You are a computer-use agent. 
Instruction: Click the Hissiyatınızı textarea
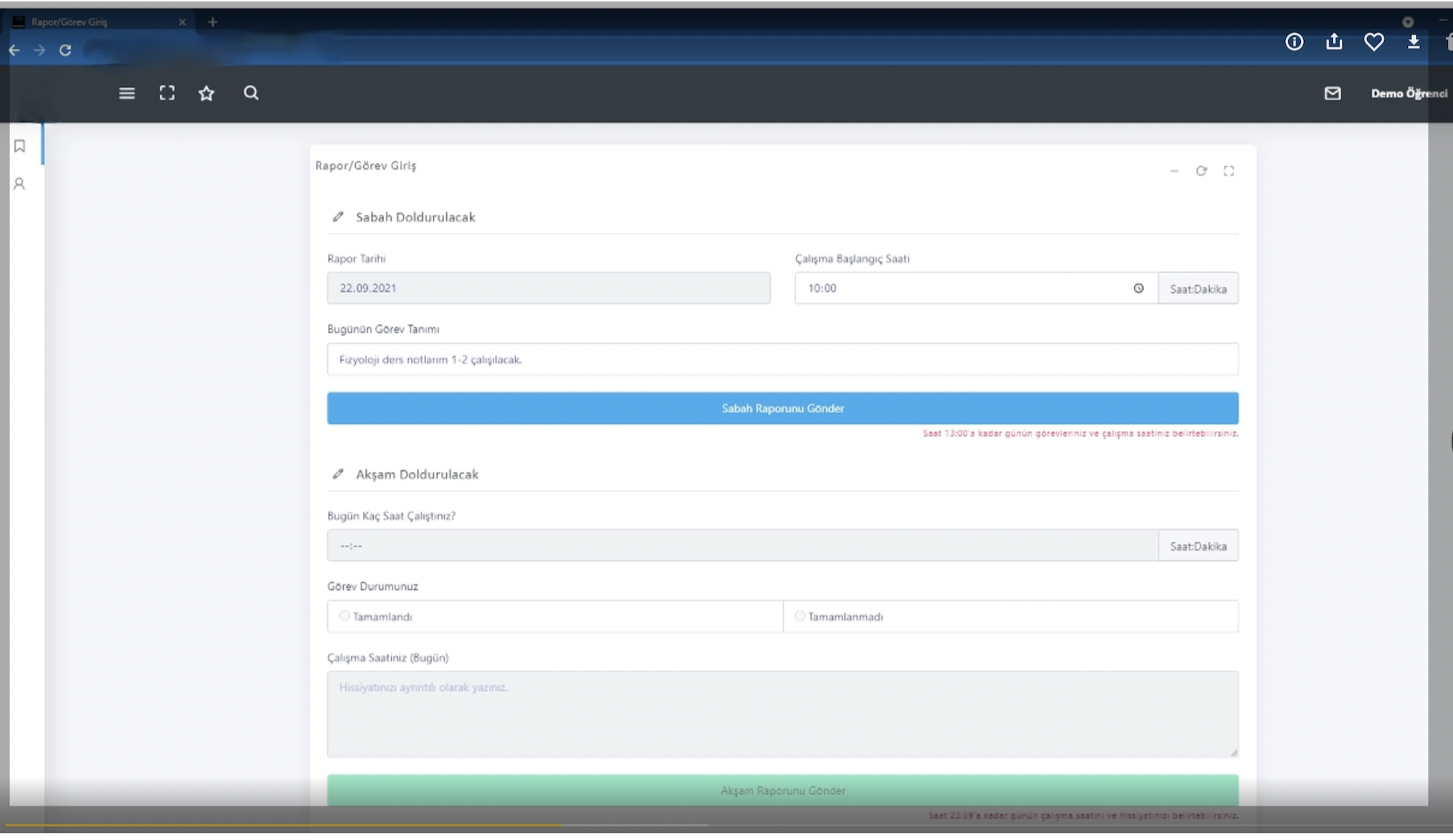pos(783,714)
